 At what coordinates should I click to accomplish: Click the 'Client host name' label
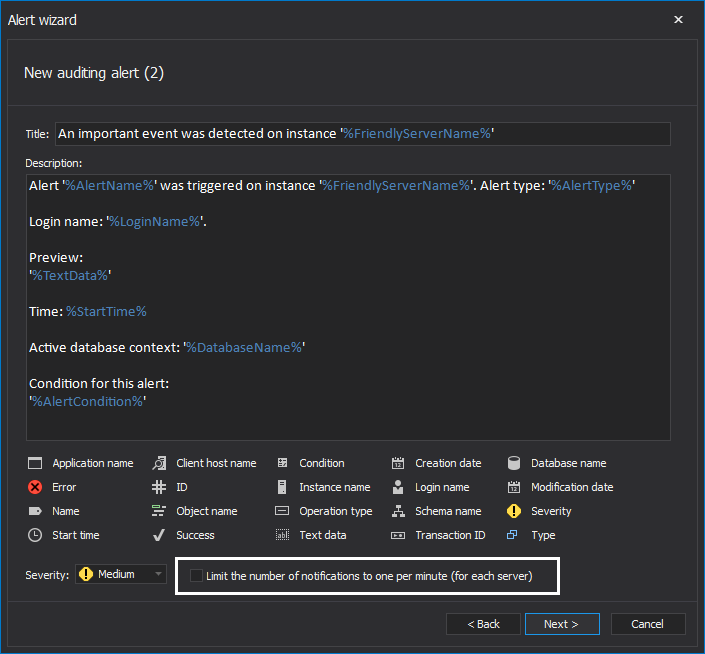216,463
